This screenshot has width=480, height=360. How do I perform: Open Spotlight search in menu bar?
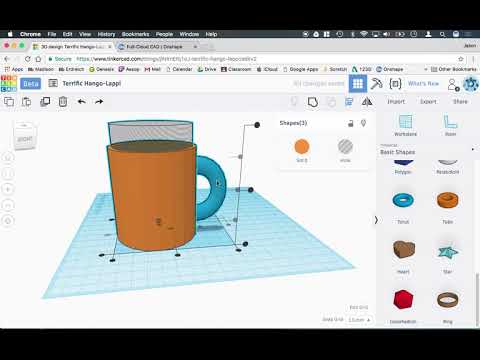click(x=442, y=34)
